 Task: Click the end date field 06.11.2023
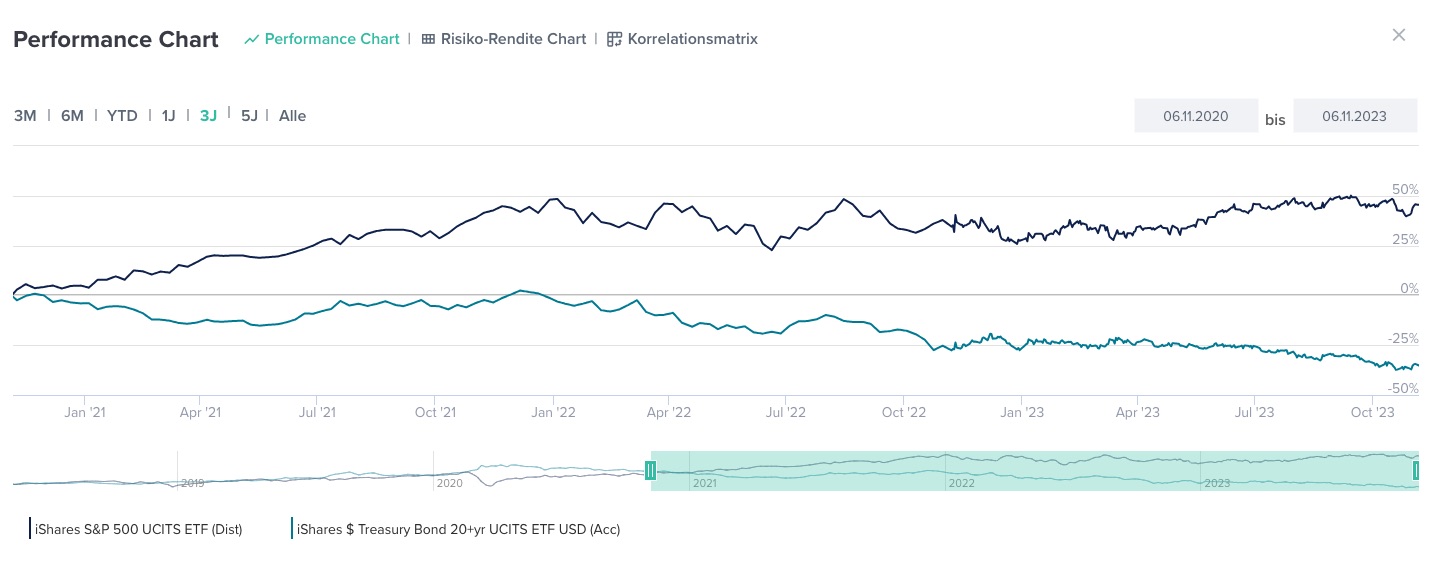click(1354, 116)
